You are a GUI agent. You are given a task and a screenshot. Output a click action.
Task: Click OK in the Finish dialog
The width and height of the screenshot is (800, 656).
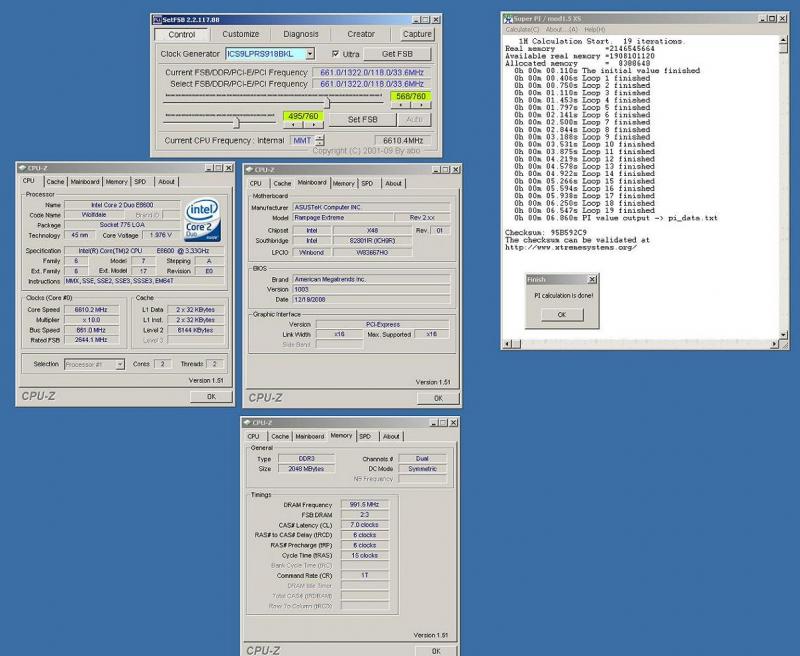(562, 315)
